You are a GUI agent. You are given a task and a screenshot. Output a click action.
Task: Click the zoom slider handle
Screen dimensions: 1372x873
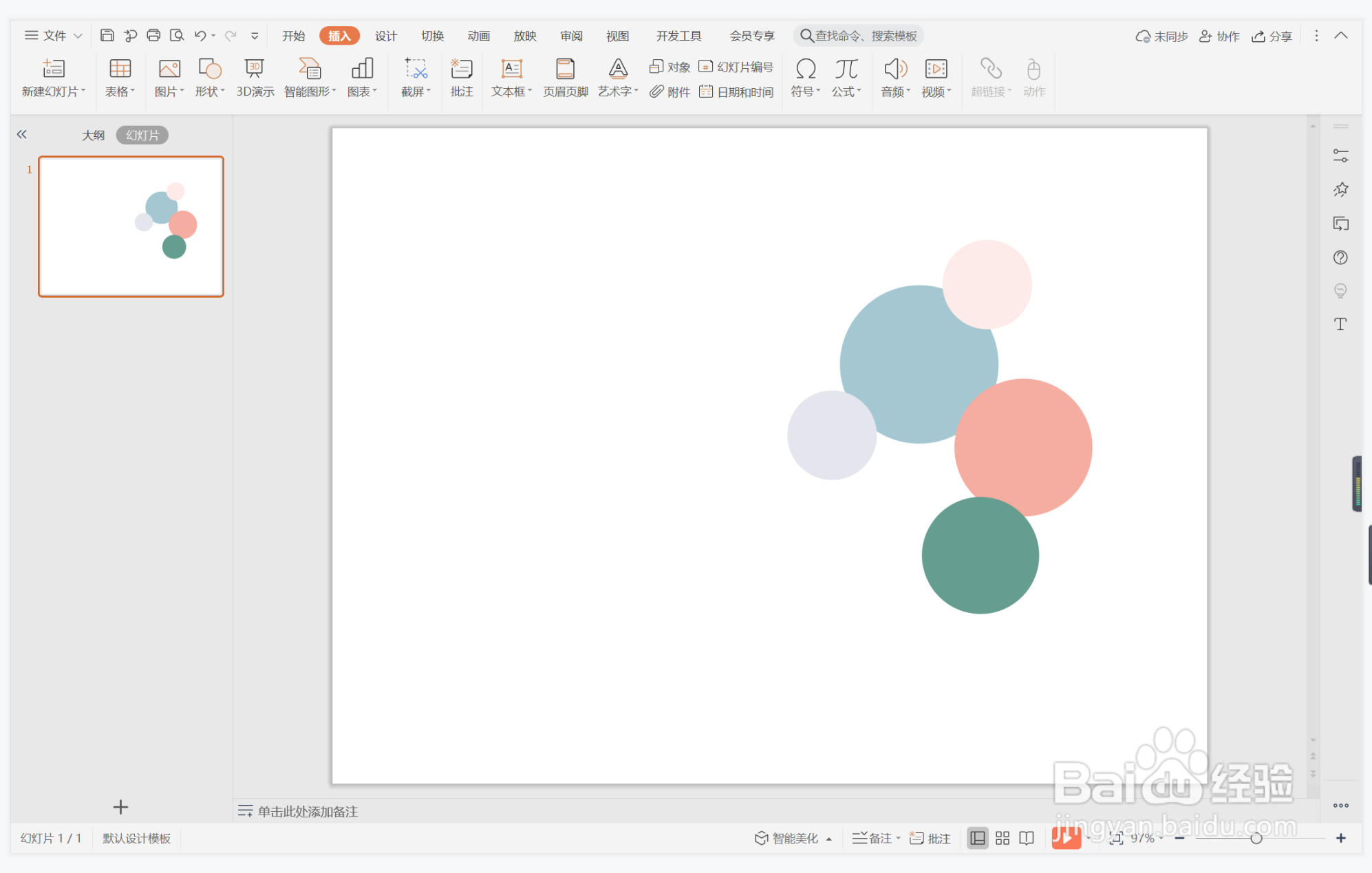1256,838
